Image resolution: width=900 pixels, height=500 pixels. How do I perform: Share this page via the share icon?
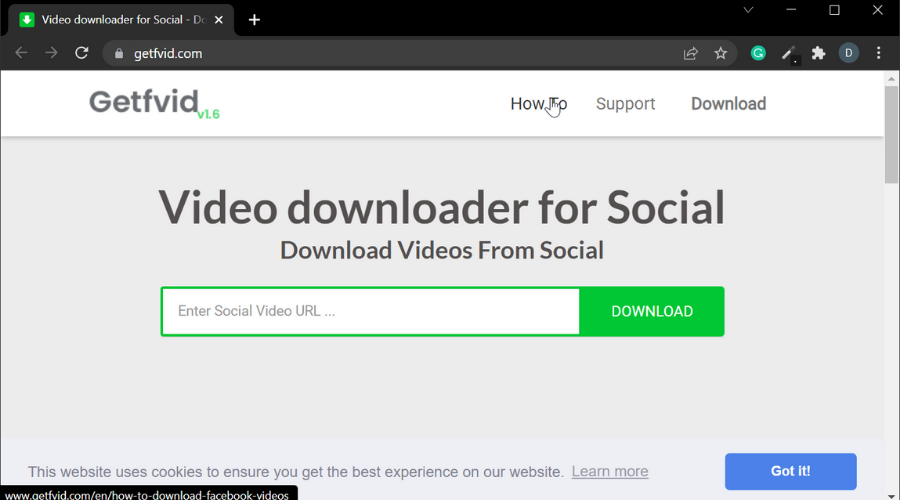(690, 53)
